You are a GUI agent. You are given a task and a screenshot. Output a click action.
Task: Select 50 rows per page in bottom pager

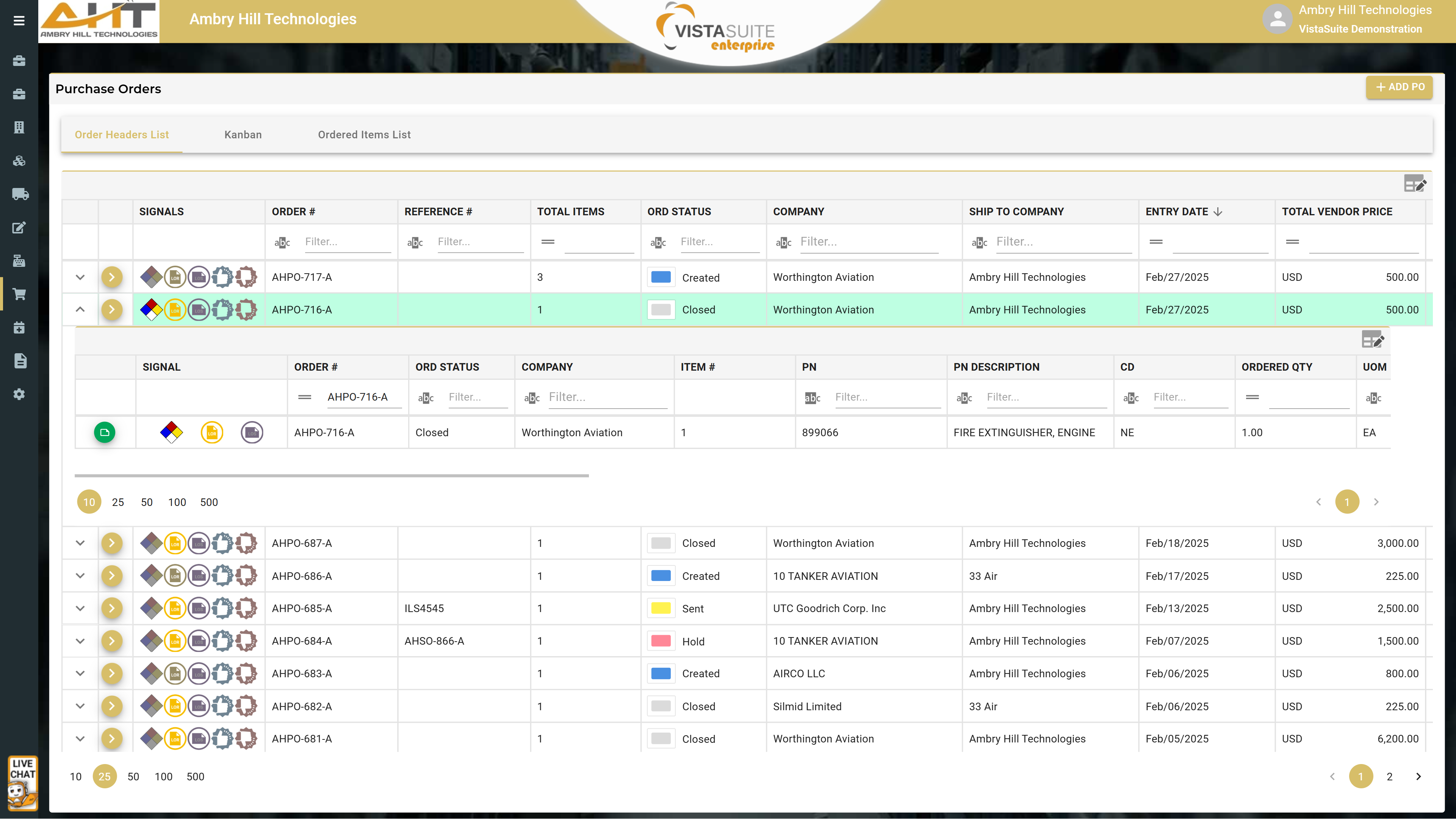click(133, 777)
